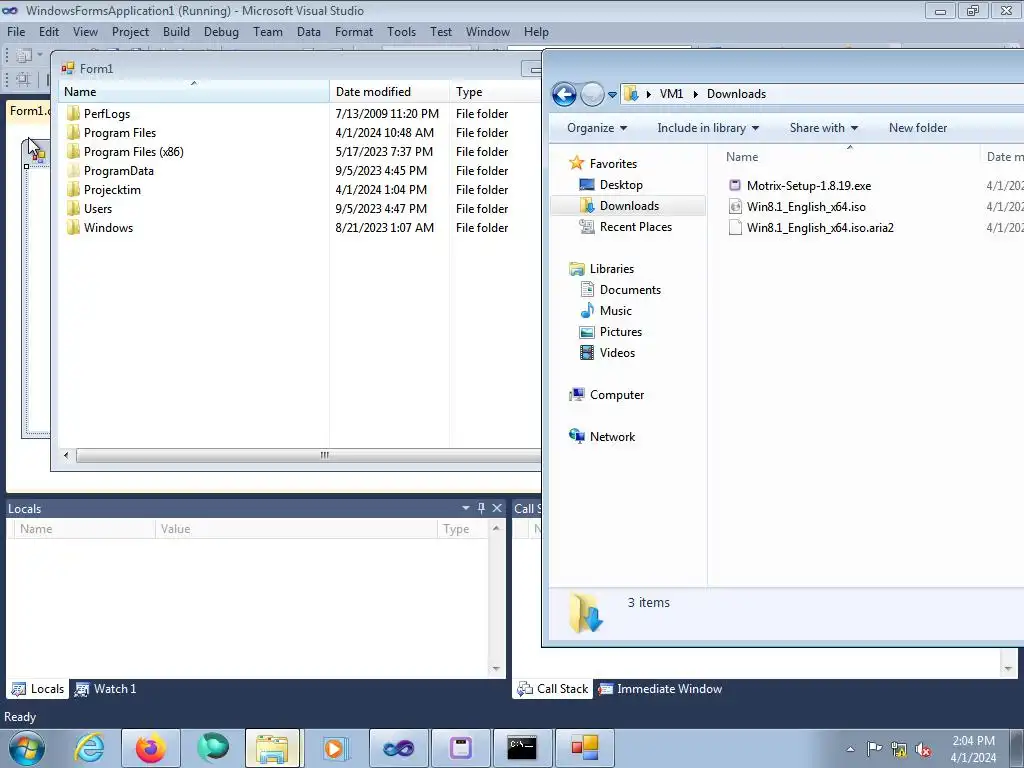Image resolution: width=1024 pixels, height=768 pixels.
Task: Open the Build menu
Action: [x=176, y=31]
